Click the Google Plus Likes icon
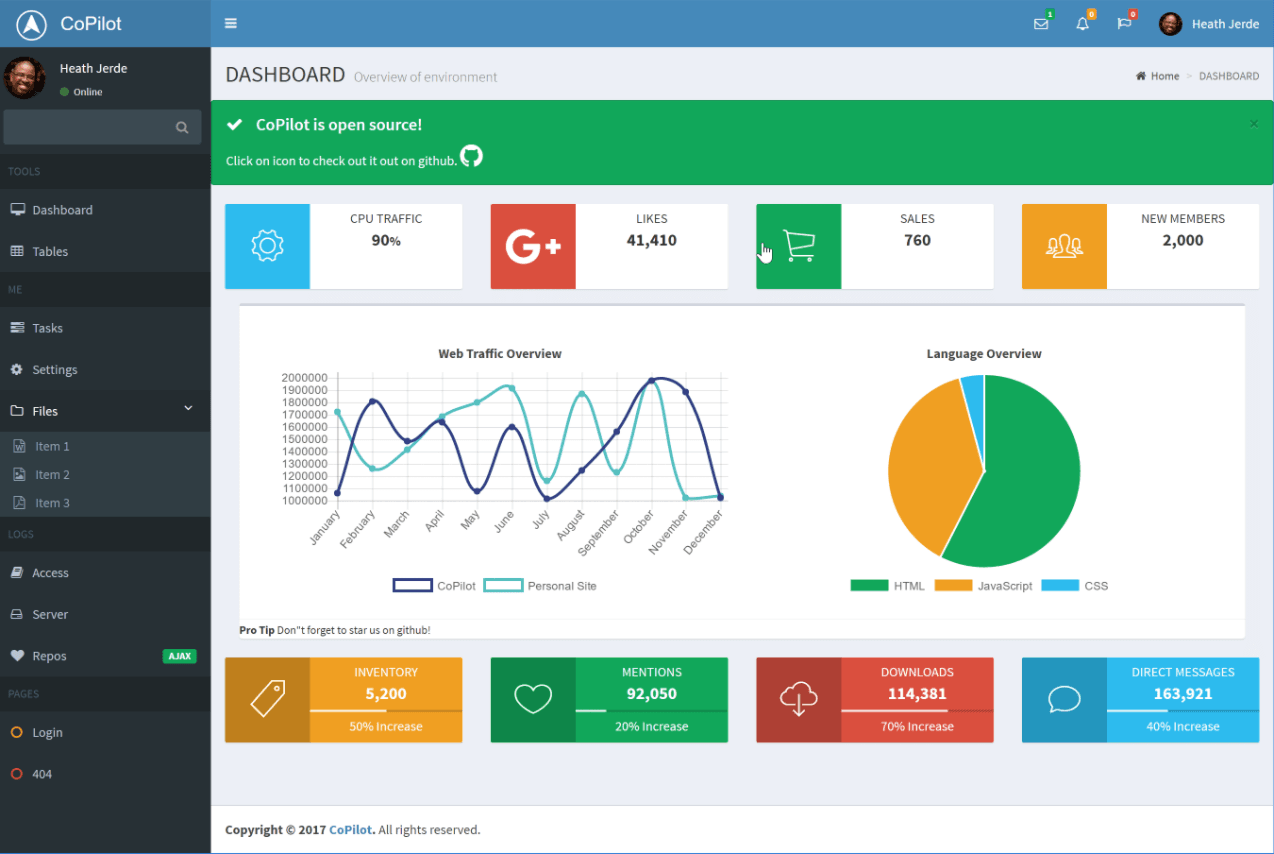Image resolution: width=1274 pixels, height=854 pixels. (x=533, y=247)
